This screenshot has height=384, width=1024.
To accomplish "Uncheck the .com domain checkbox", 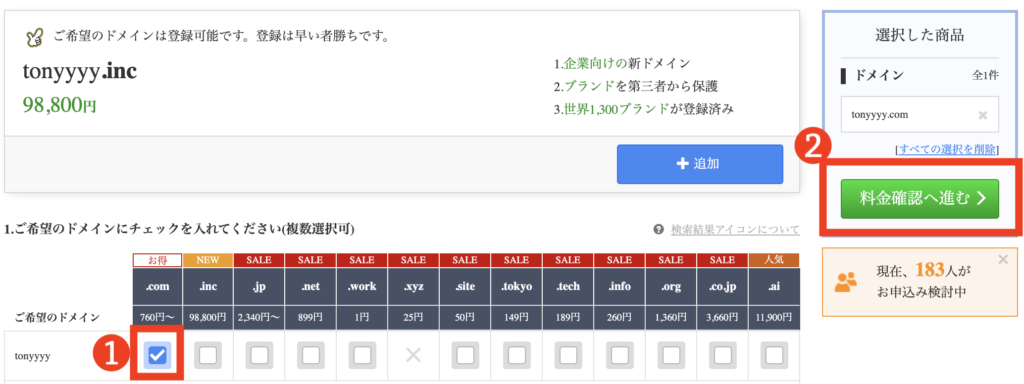I will (157, 355).
